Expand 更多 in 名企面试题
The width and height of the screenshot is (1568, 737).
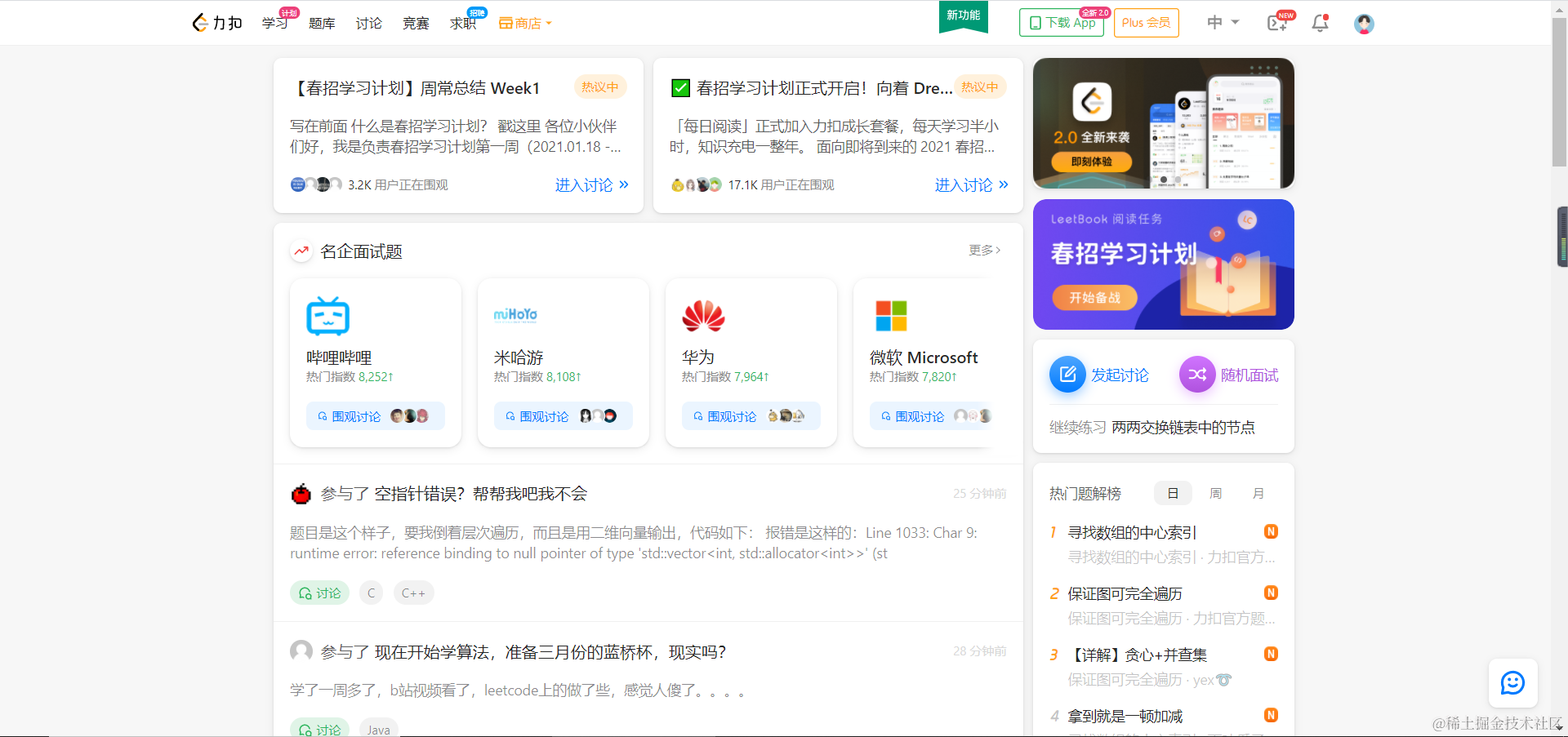984,251
